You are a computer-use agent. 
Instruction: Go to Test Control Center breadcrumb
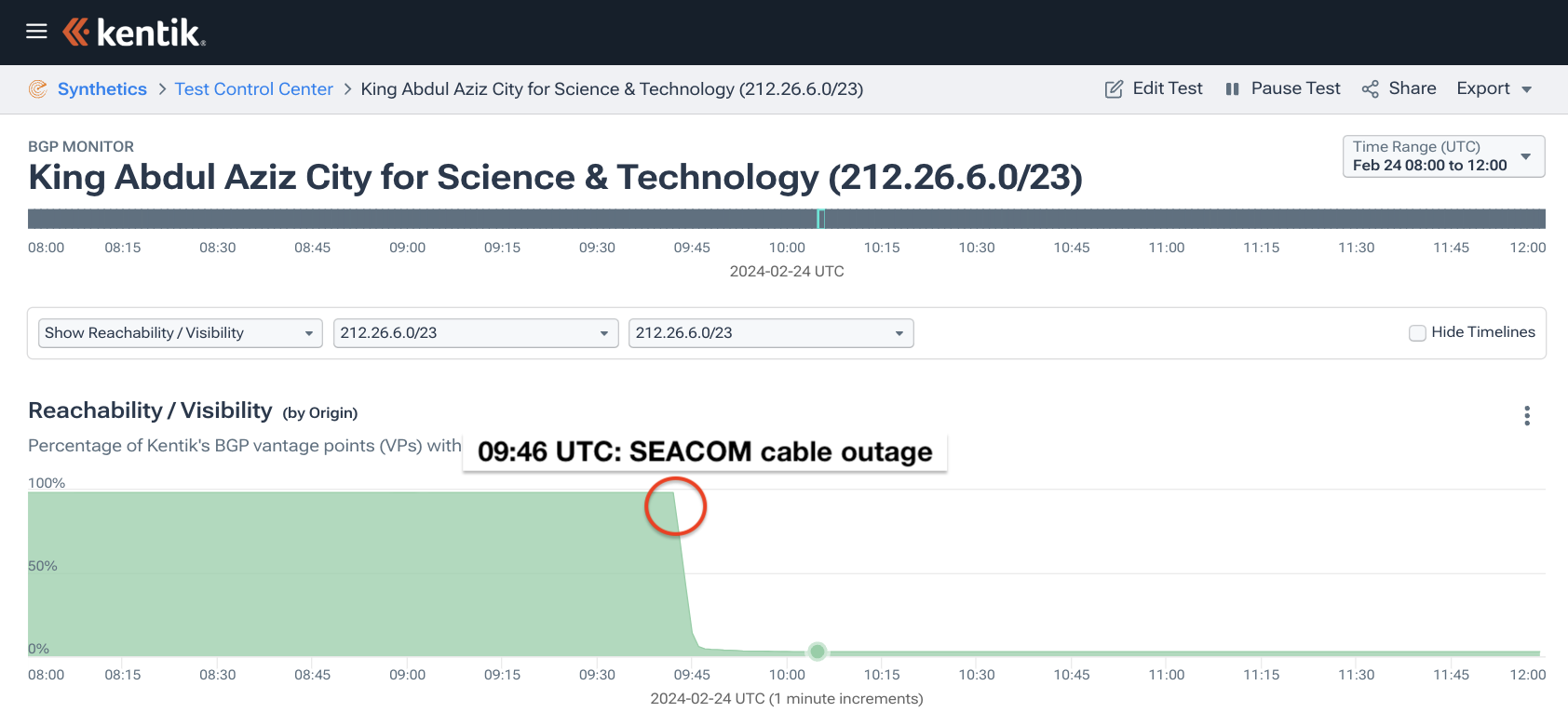(254, 89)
